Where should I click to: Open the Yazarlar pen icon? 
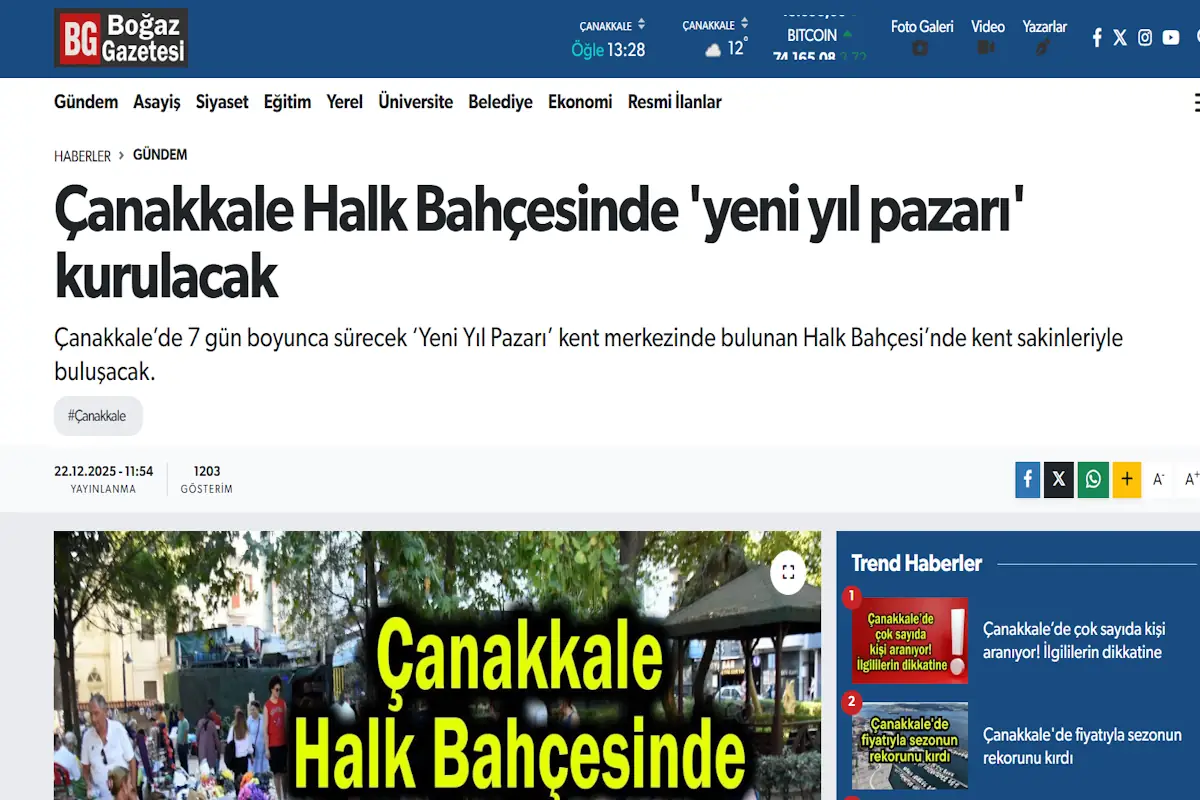1043,48
